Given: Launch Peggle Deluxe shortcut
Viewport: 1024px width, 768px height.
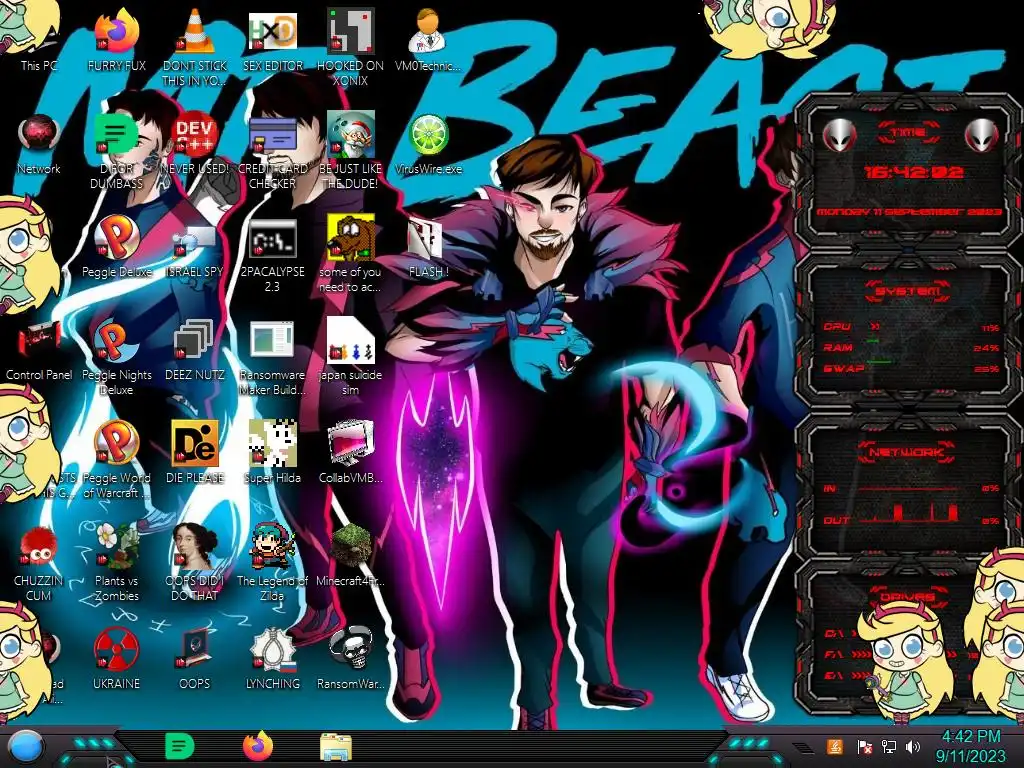Looking at the screenshot, I should (117, 247).
